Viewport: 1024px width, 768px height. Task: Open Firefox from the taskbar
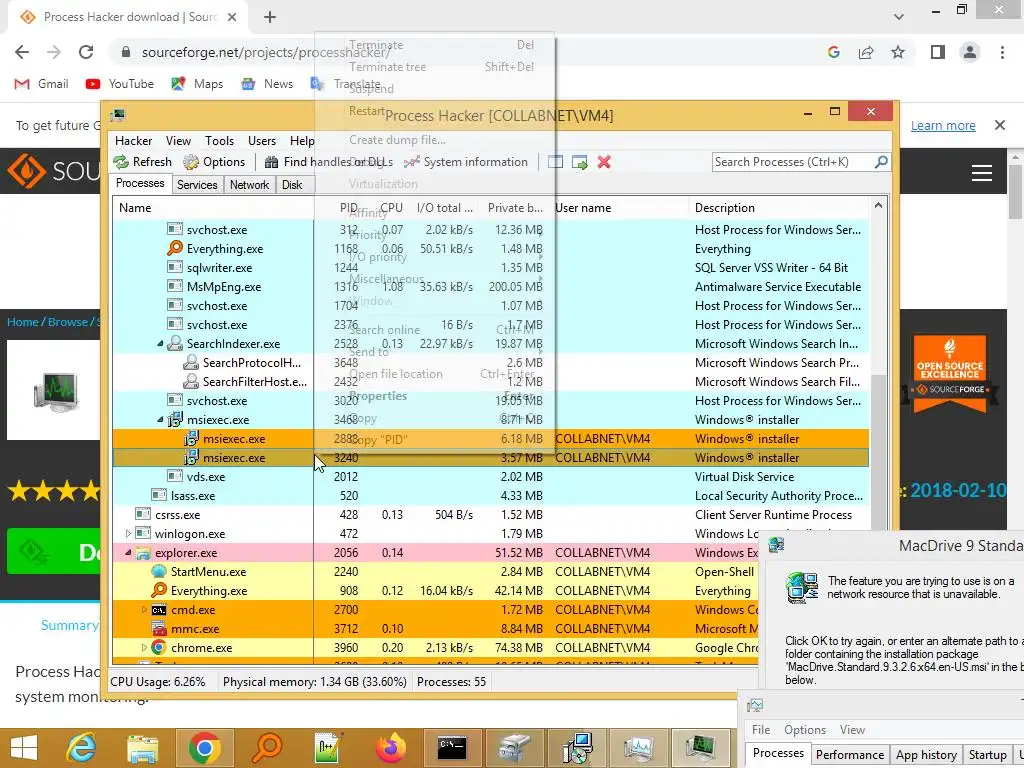click(391, 748)
